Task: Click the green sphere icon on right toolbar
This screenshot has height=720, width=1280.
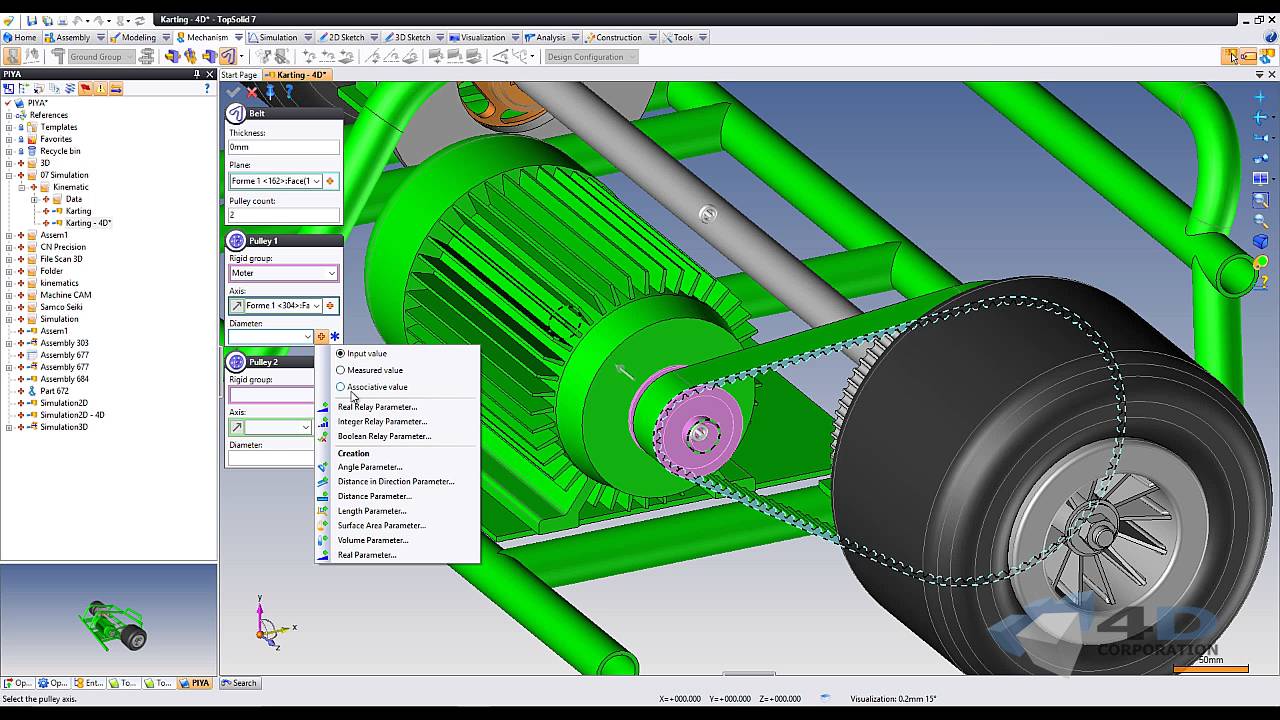Action: (x=1260, y=263)
